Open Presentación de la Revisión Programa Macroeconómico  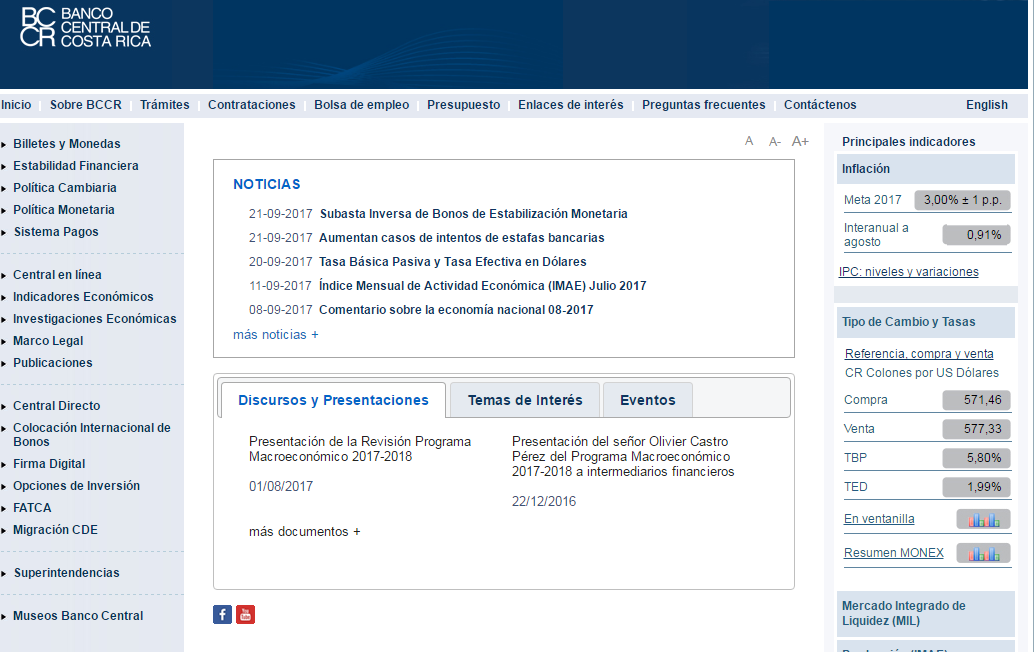359,449
